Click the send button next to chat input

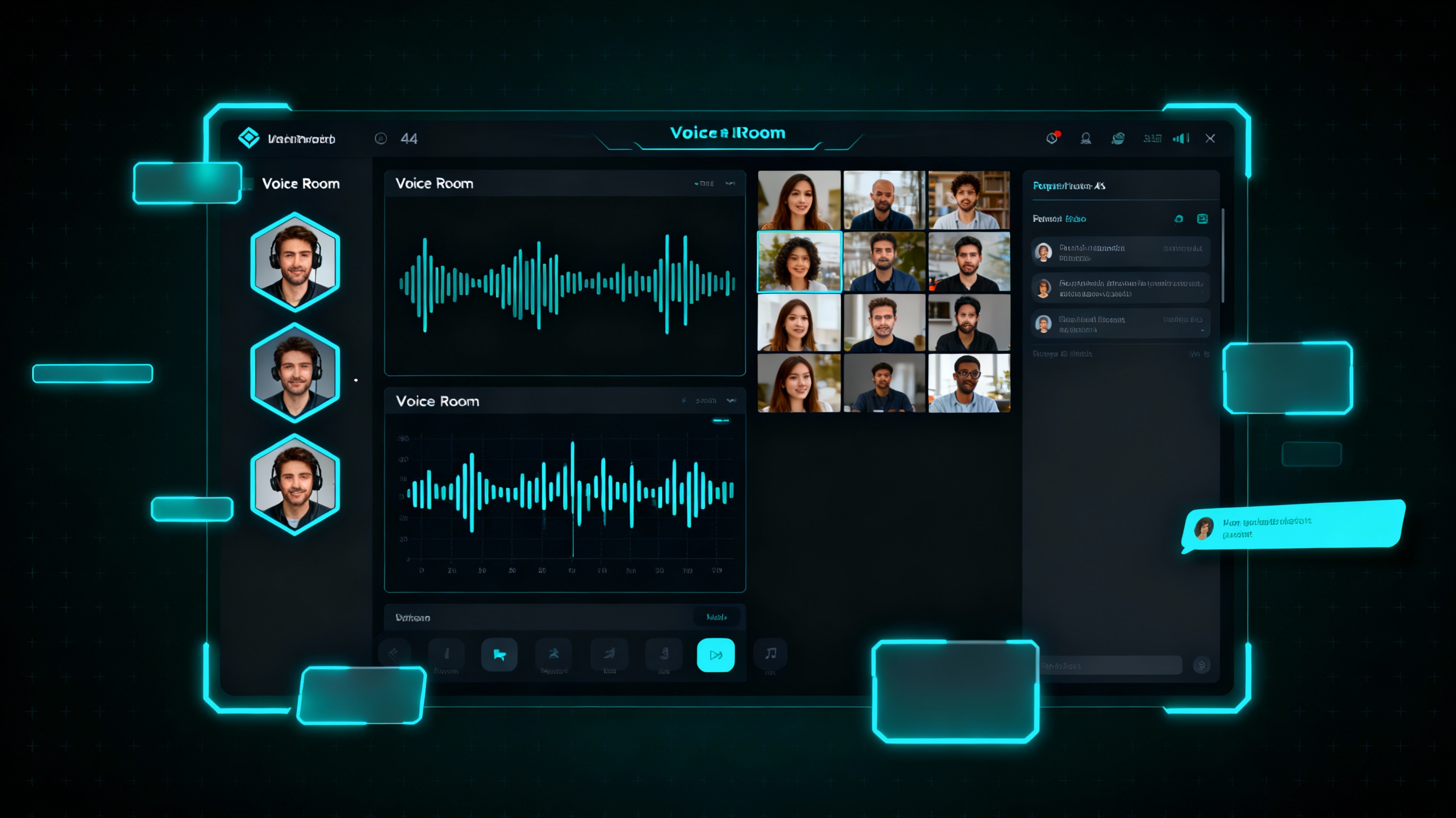(1201, 665)
